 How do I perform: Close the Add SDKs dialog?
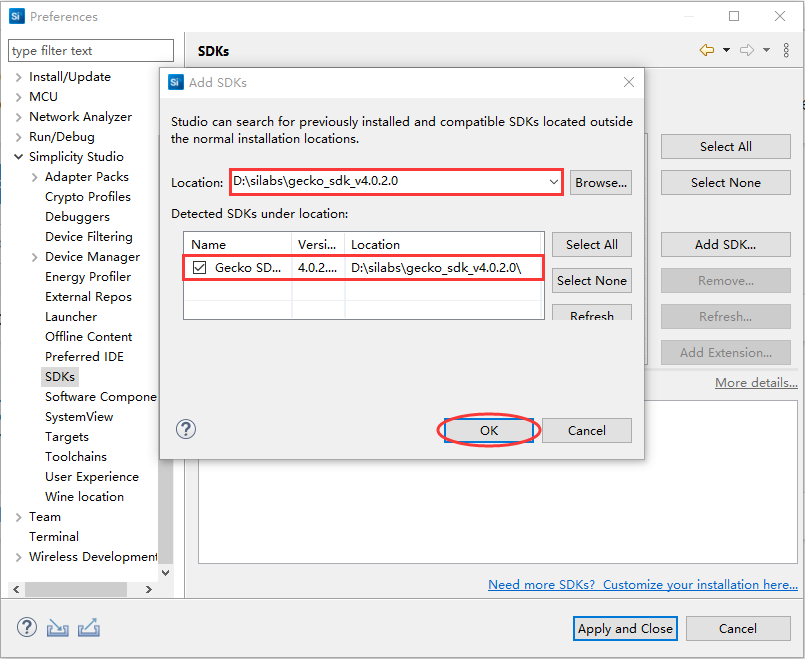tap(629, 82)
